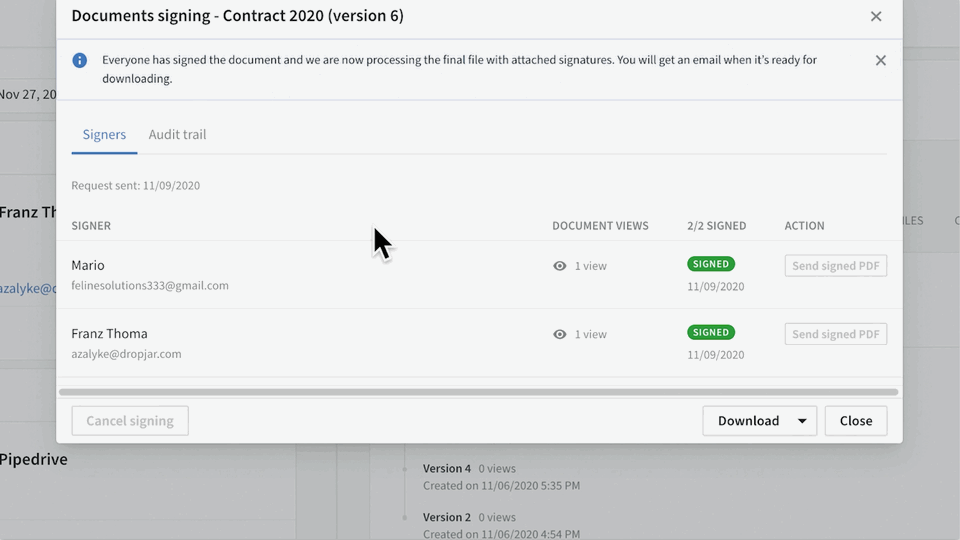Click the horizontal scrollbar in the dialog
Screen dimensions: 960x540
478,392
